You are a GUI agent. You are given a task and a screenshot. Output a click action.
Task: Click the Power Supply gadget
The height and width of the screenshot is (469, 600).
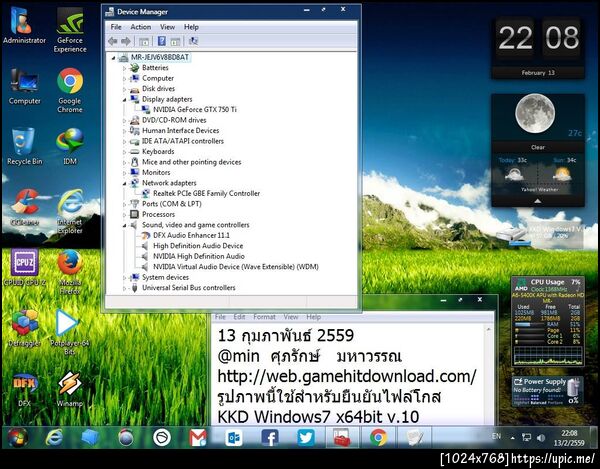(x=548, y=391)
